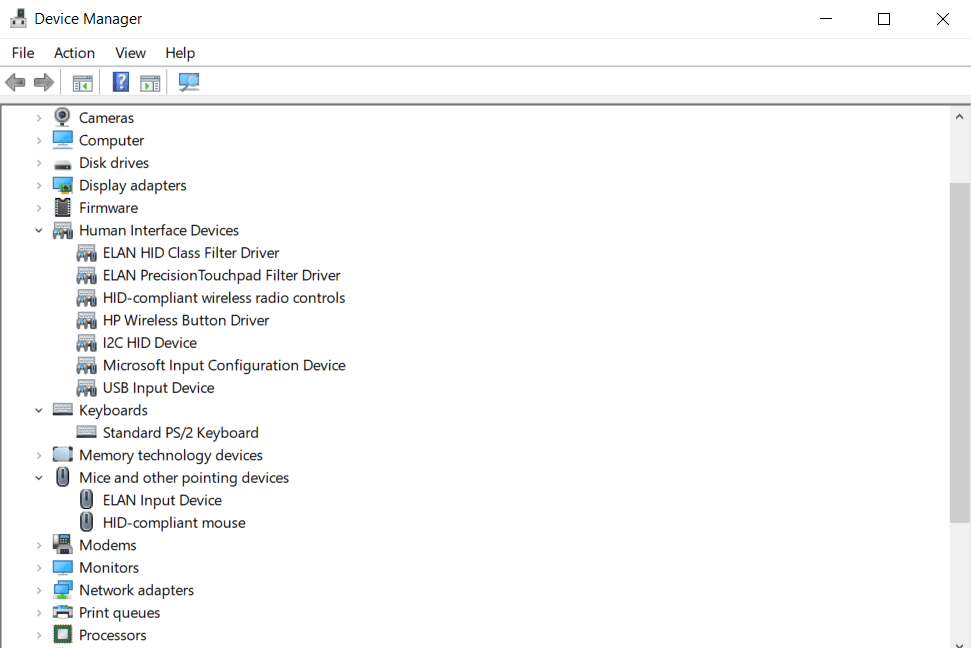Click the scrollbar down arrow
The width and height of the screenshot is (971, 648).
tap(959, 644)
